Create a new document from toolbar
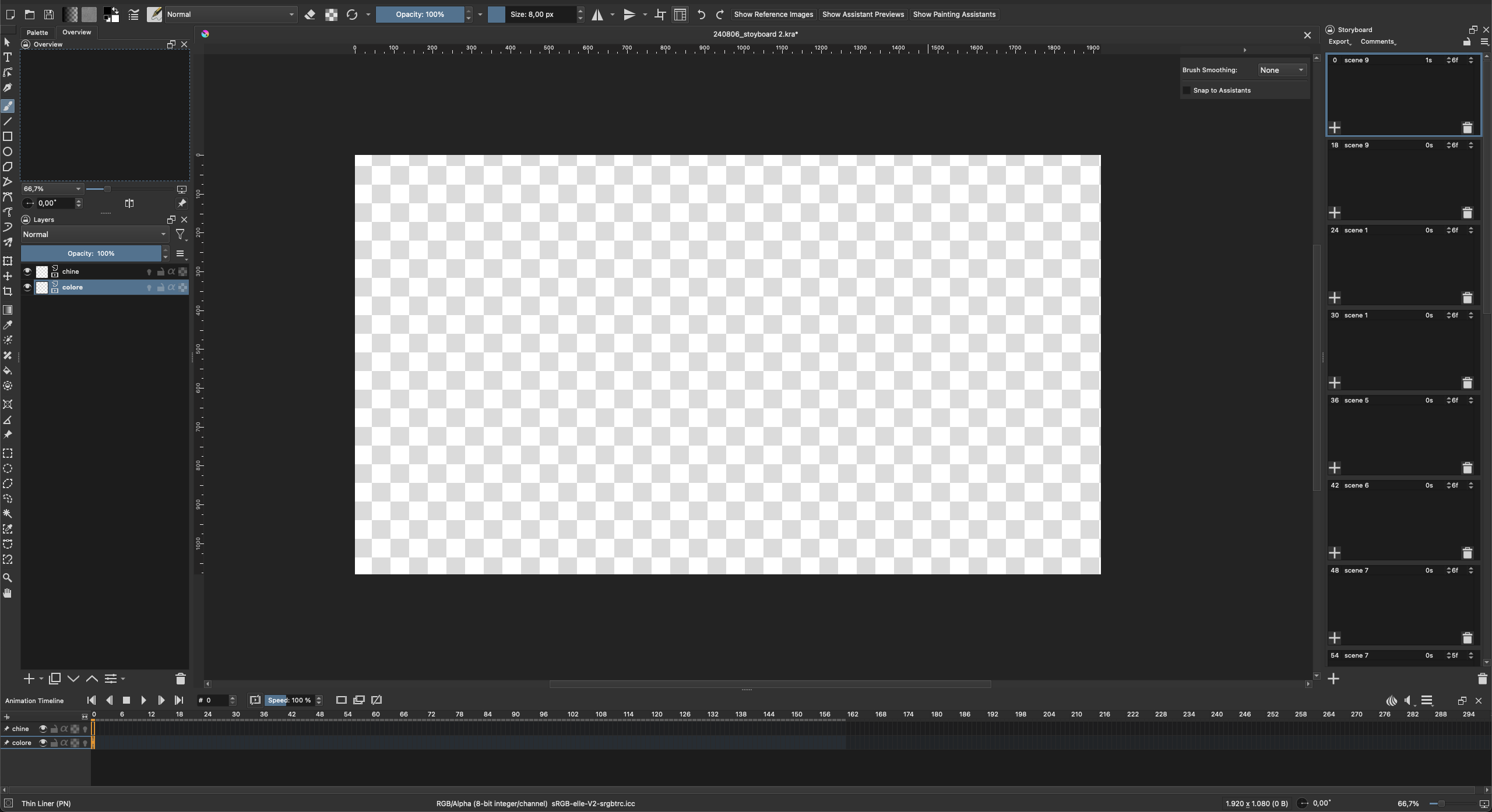1492x812 pixels. click(x=10, y=15)
